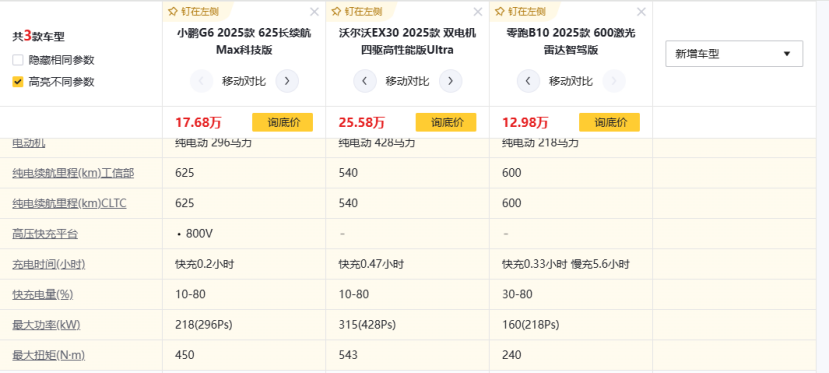This screenshot has width=829, height=373.
Task: Click 询底价 for 小鹏G6 at 17.68万
Action: (x=282, y=122)
